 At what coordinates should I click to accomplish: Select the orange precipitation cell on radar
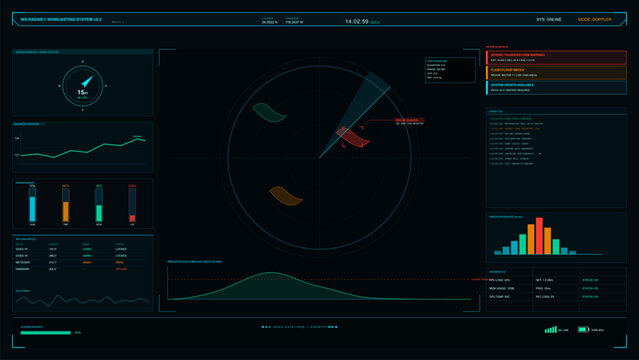pyautogui.click(x=286, y=196)
